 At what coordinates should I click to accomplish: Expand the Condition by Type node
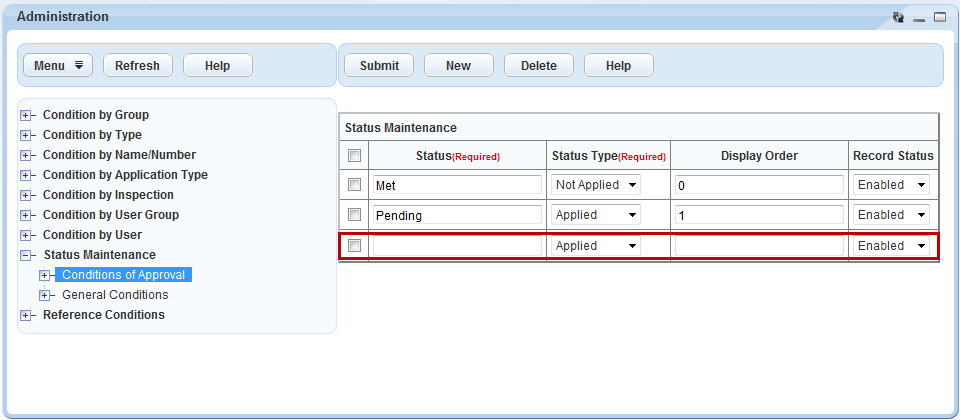click(x=26, y=135)
